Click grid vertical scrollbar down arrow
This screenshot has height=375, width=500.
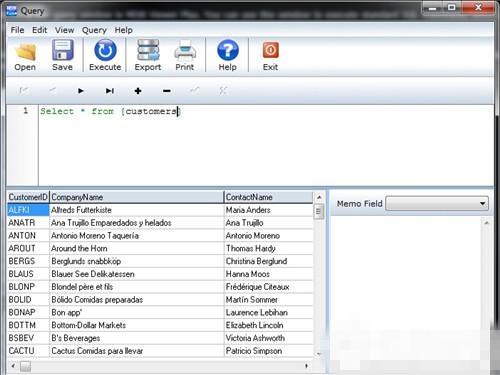pyautogui.click(x=319, y=354)
